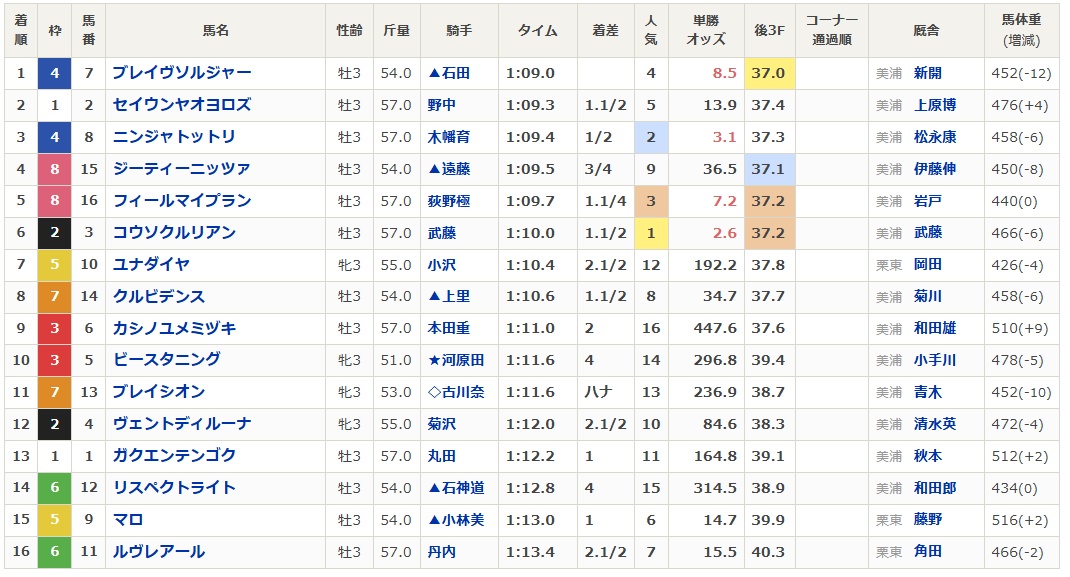Click green frame 6 cell for ルヴレアール
1070x577 pixels.
[x=55, y=552]
